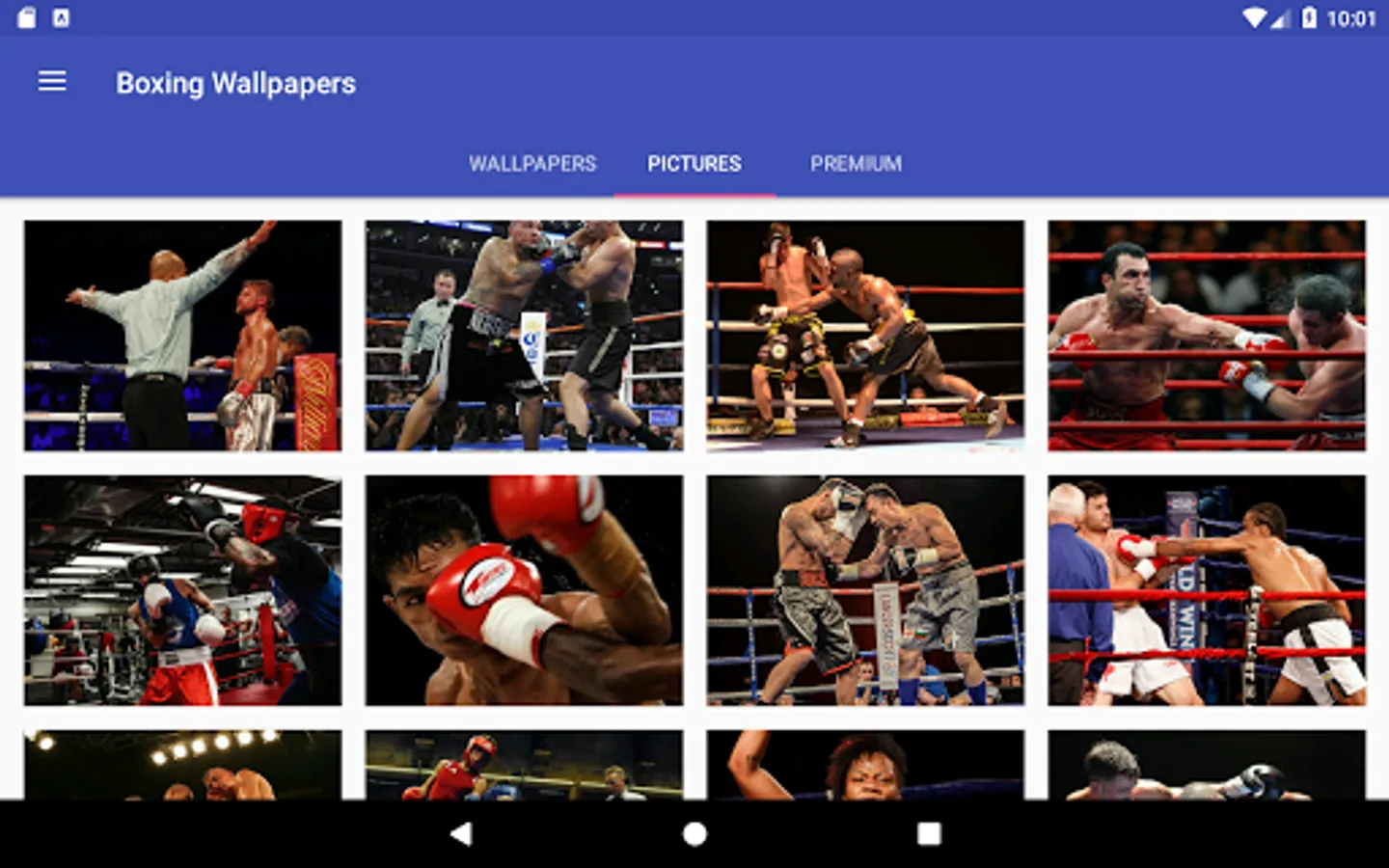Open the referee with arms spread picture

pos(182,336)
